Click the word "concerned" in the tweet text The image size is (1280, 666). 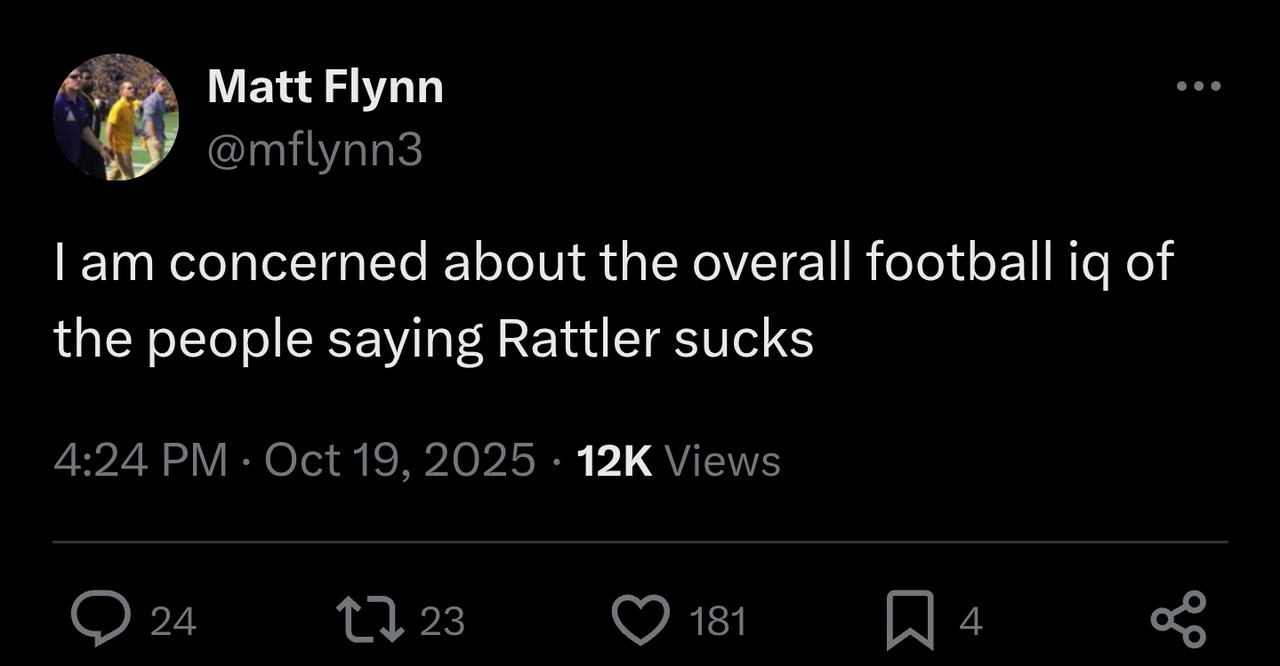[x=298, y=264]
